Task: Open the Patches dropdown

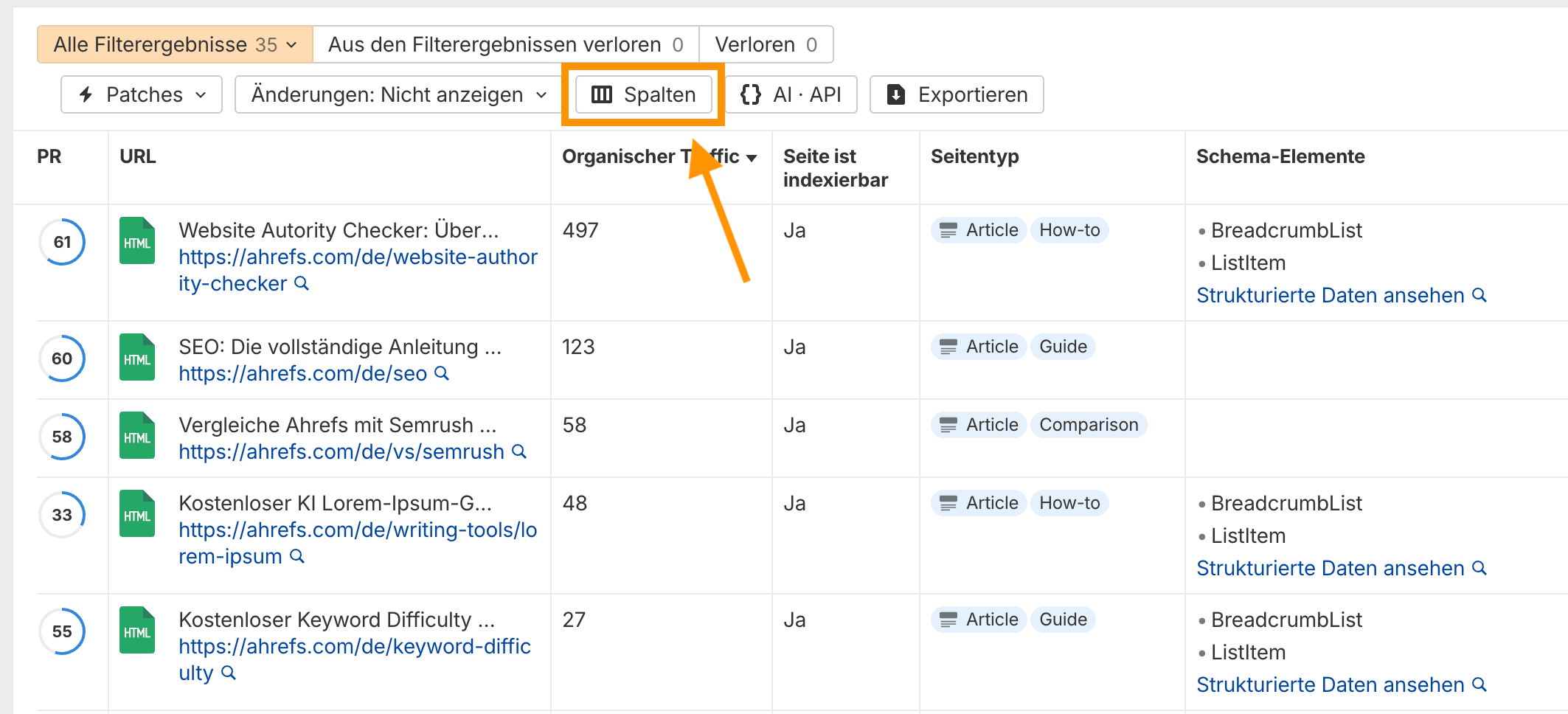Action: pos(142,94)
